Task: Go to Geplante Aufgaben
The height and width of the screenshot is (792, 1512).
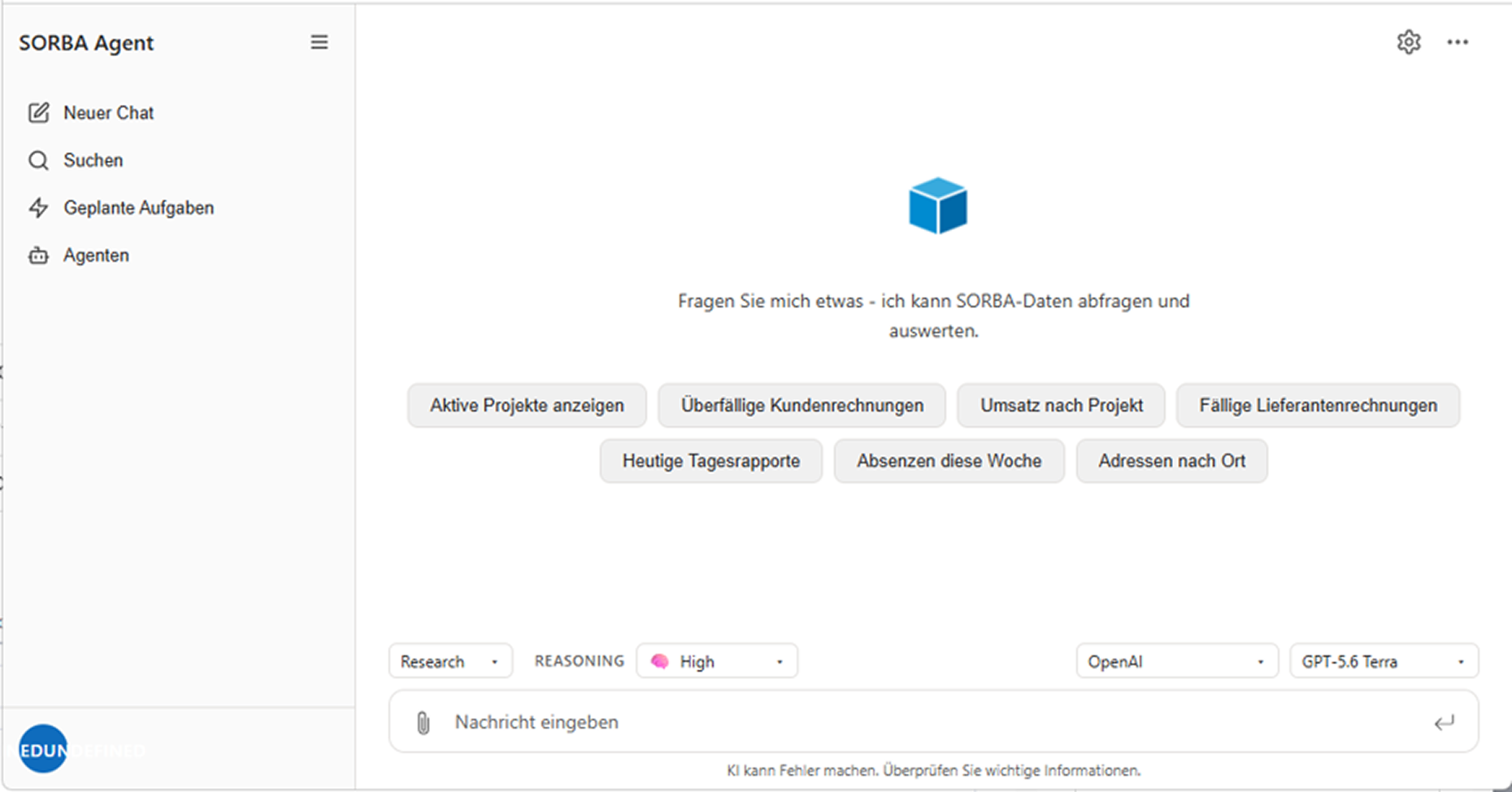Action: pyautogui.click(x=139, y=208)
